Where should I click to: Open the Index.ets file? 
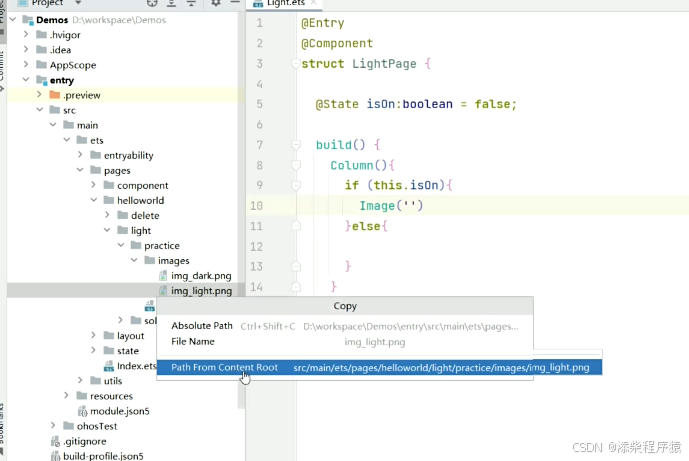137,366
